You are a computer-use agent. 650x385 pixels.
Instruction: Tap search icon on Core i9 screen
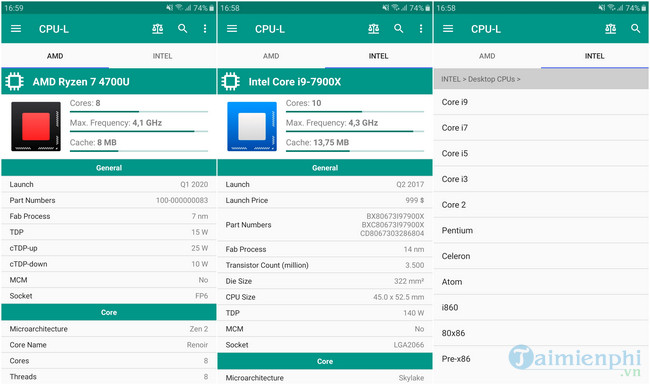pos(398,29)
